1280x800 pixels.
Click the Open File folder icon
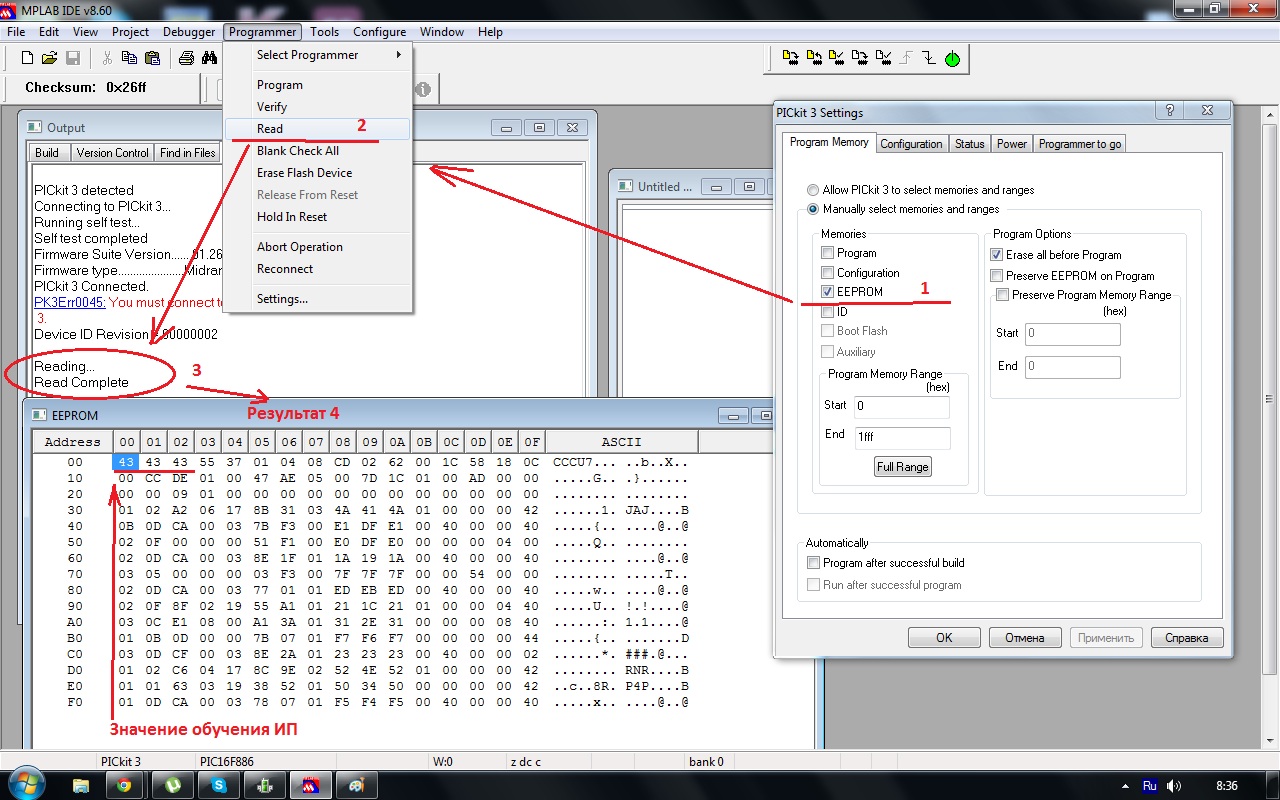pos(49,59)
